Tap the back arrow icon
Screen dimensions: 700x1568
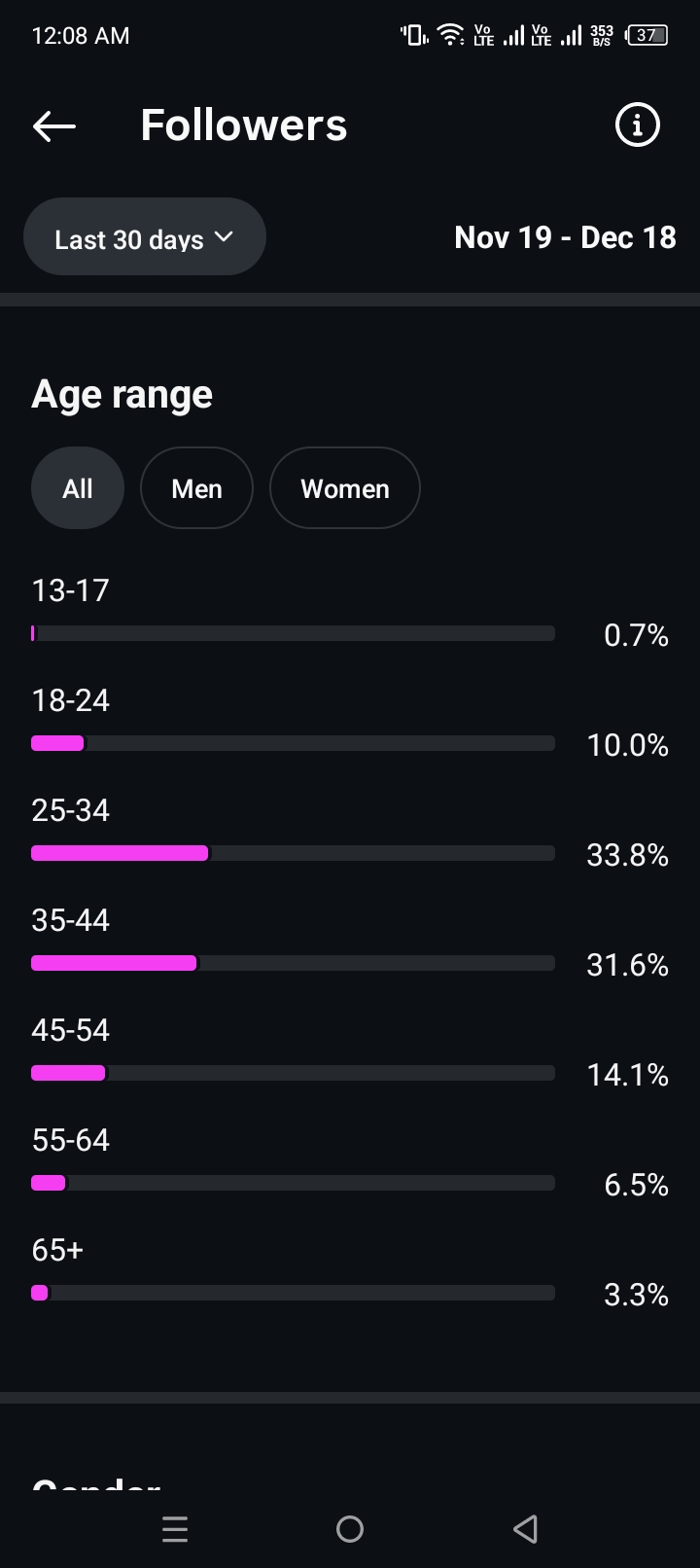point(54,125)
